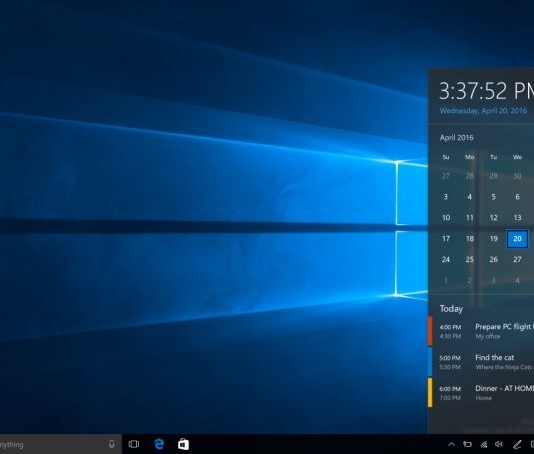Image resolution: width=534 pixels, height=454 pixels.
Task: Click the April 2016 month header
Action: 456,138
